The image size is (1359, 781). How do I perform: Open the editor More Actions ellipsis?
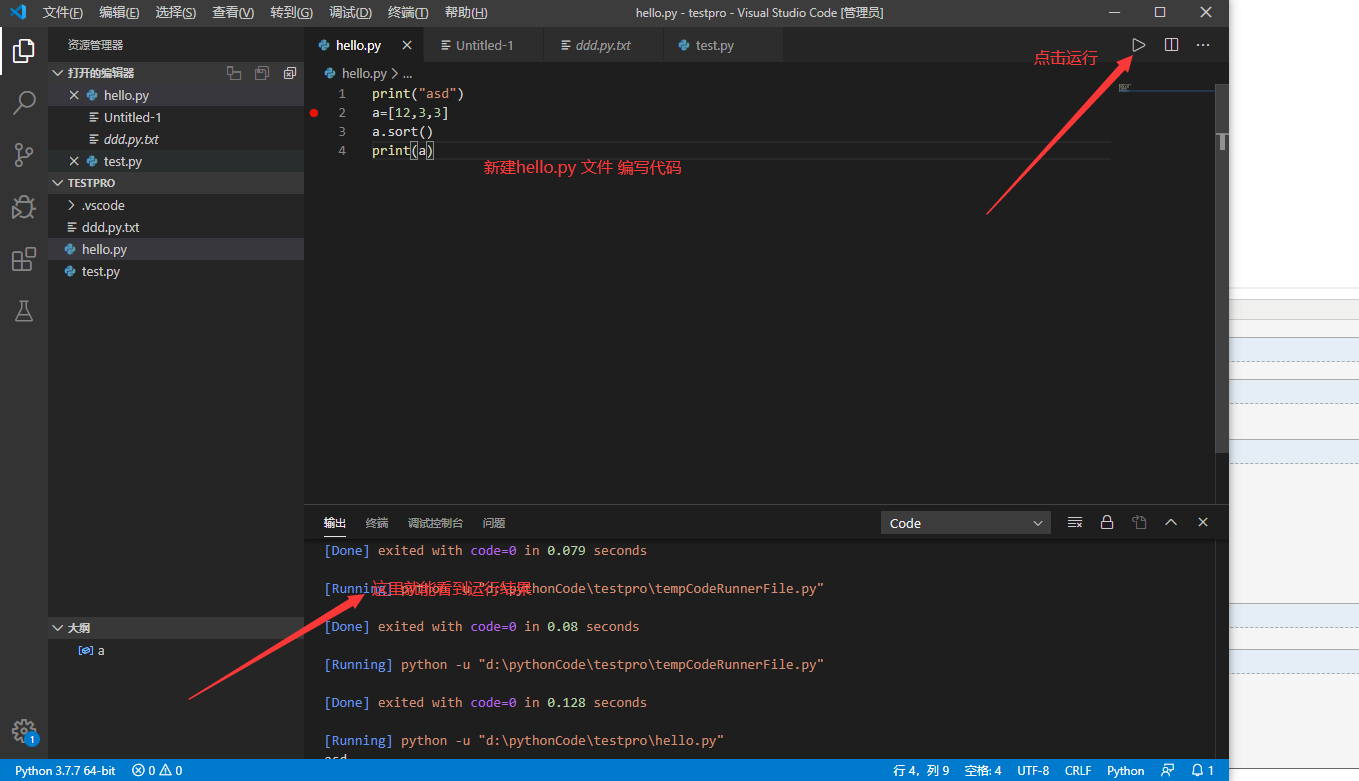(x=1203, y=45)
